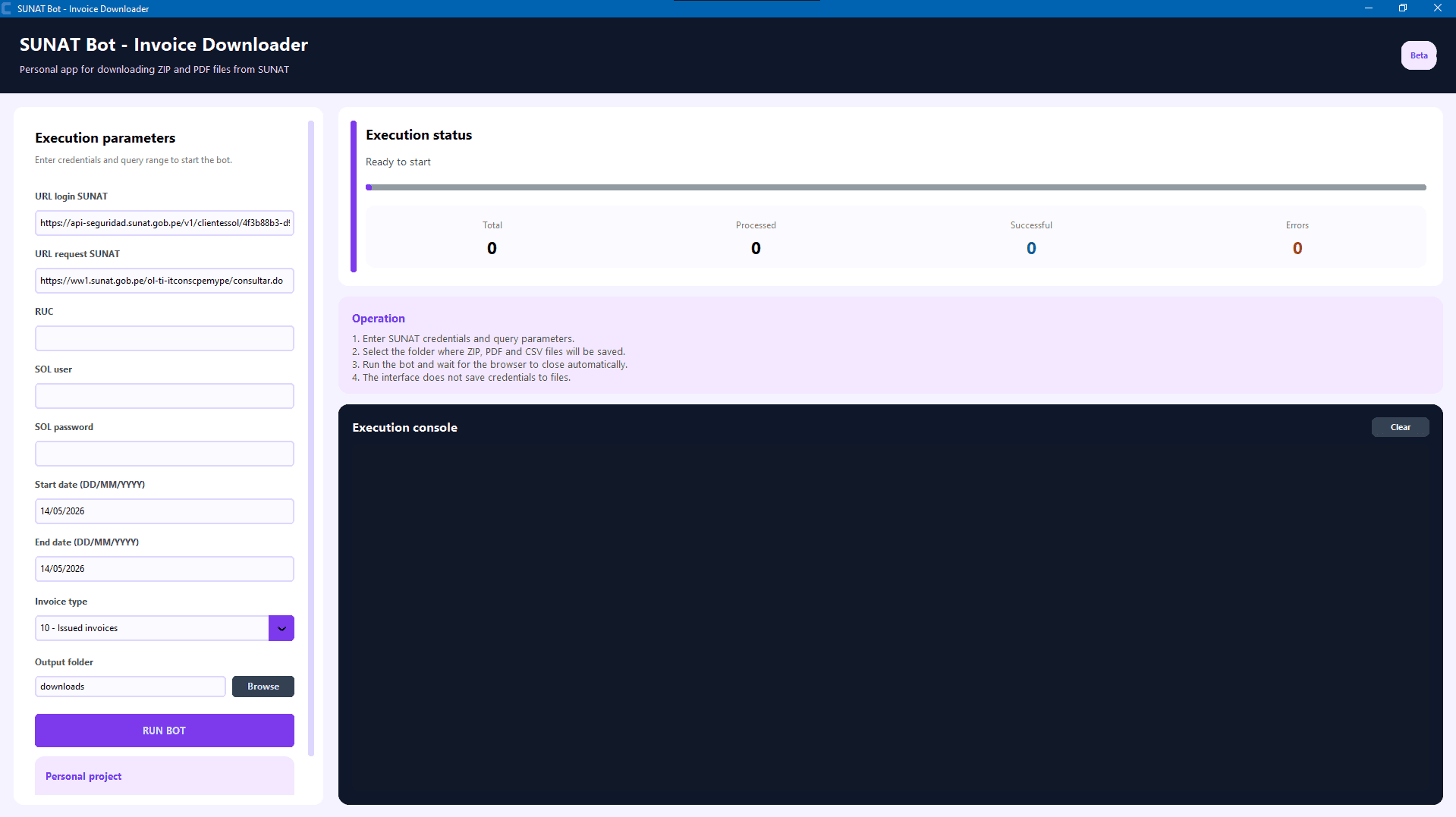This screenshot has height=817, width=1456.
Task: Select '10 - Issued invoices' combo box text
Action: [x=79, y=628]
